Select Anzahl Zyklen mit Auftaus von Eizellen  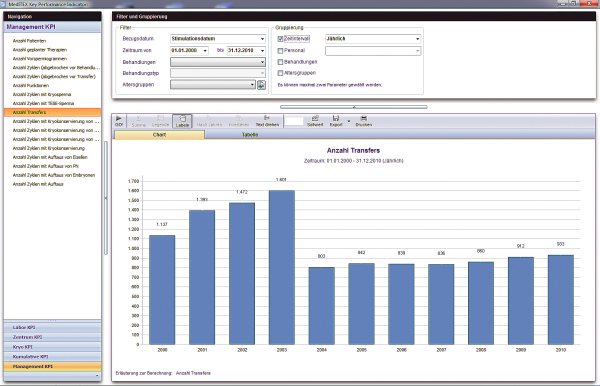click(50, 157)
